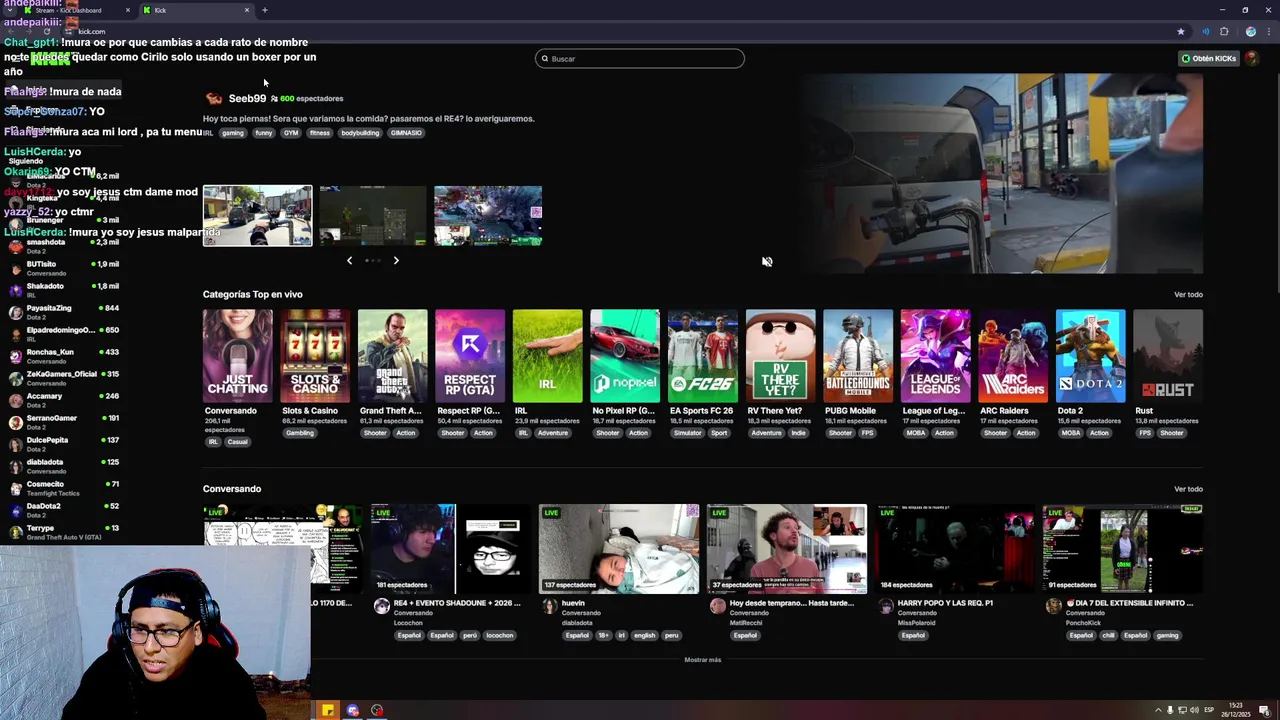Image resolution: width=1280 pixels, height=720 pixels.
Task: Open DIA 7 DEL EXTENSIBLE INFINITO stream
Action: click(1122, 549)
